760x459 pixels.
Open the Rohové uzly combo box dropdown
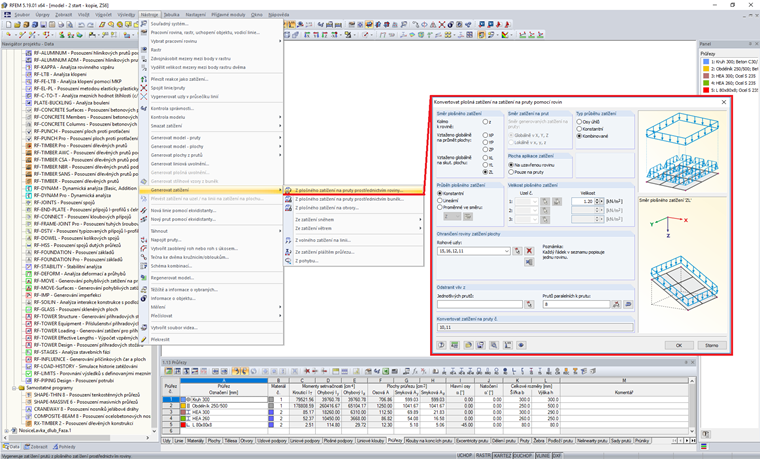pyautogui.click(x=507, y=251)
